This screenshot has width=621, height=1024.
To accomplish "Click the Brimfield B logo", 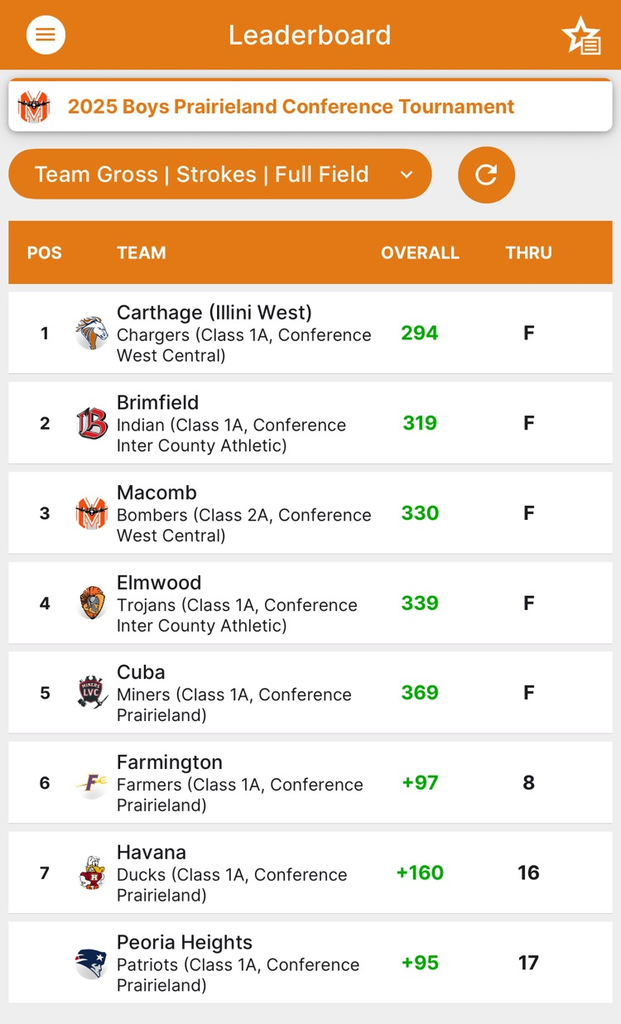I will (91, 423).
